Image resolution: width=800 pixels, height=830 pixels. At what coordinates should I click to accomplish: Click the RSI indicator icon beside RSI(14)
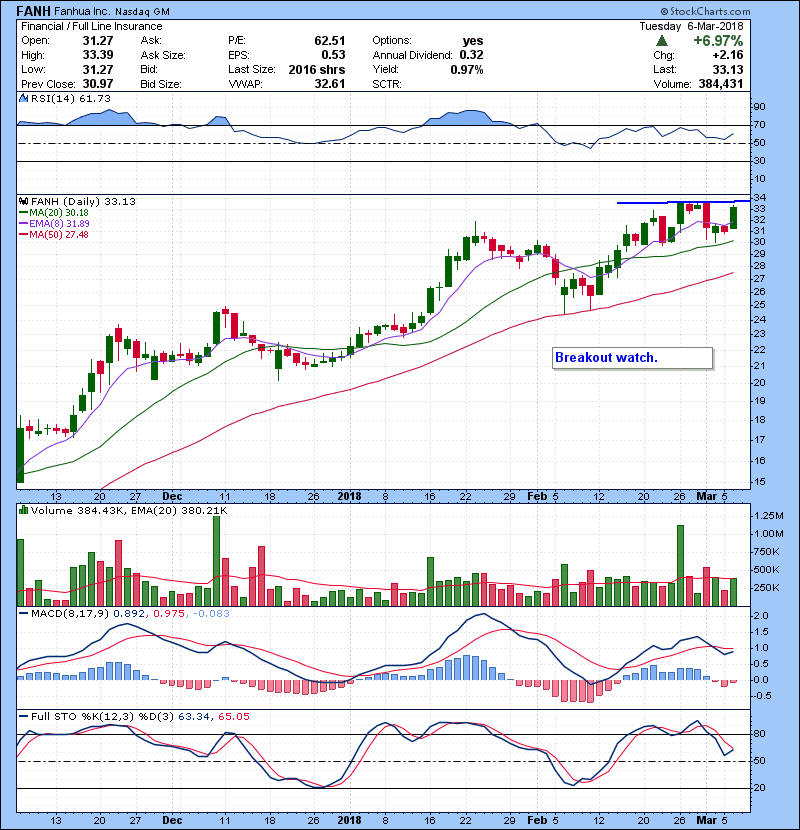(x=23, y=98)
